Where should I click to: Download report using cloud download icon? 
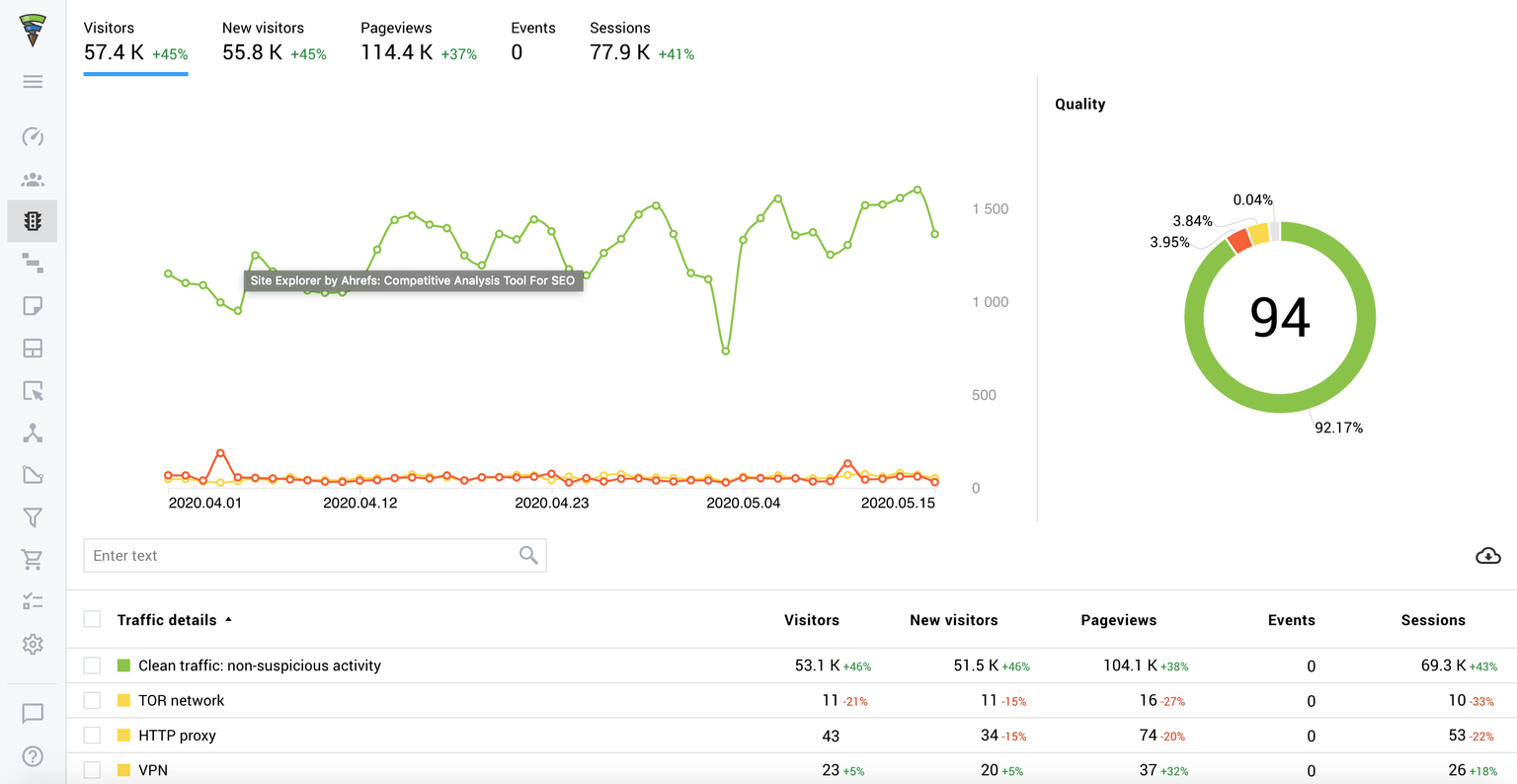coord(1487,556)
